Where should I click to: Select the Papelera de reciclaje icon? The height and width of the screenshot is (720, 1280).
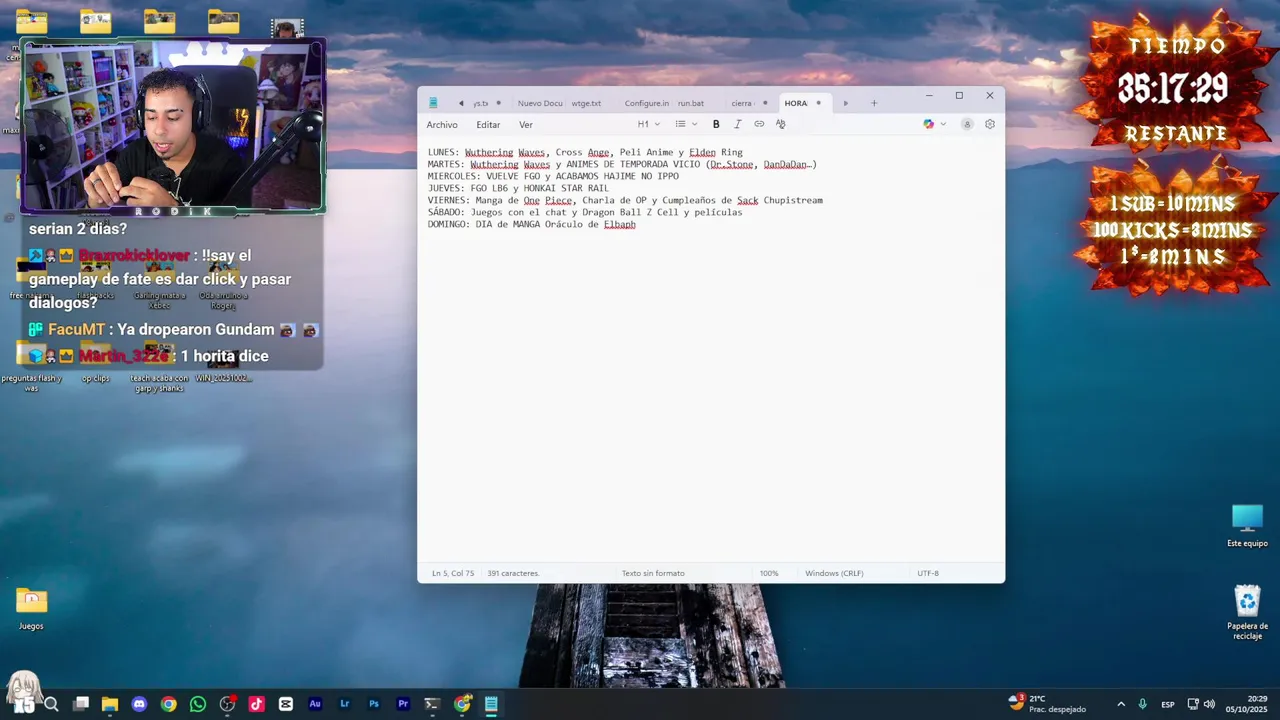click(1247, 612)
